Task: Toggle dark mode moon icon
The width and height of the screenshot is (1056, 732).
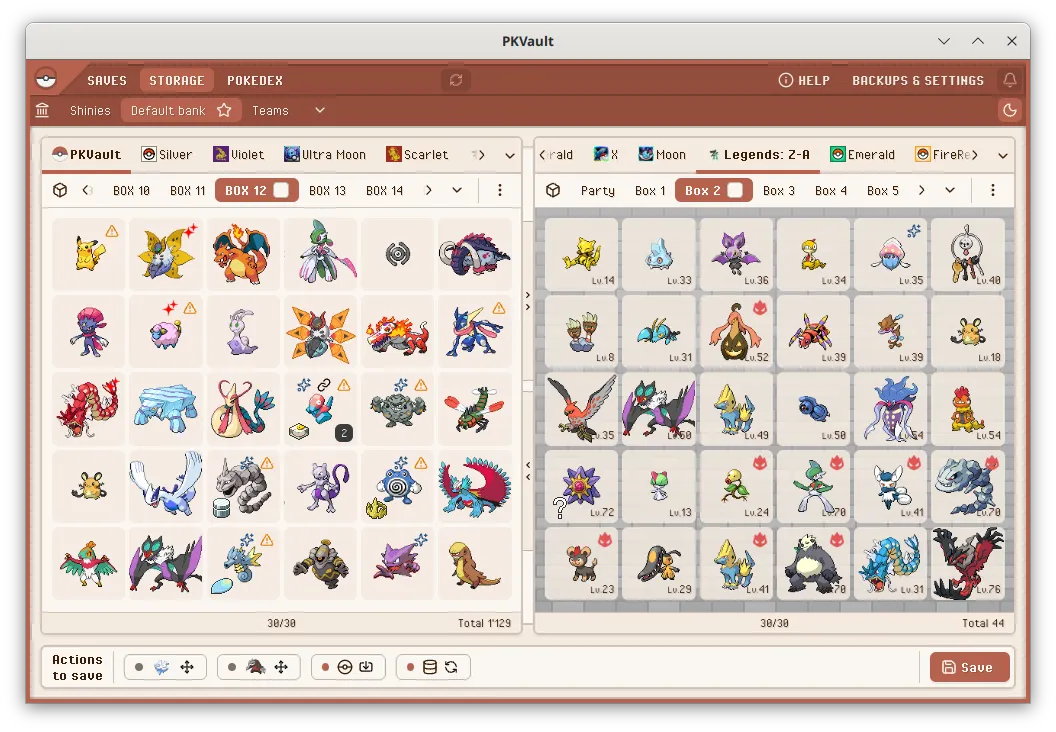Action: pyautogui.click(x=1010, y=110)
